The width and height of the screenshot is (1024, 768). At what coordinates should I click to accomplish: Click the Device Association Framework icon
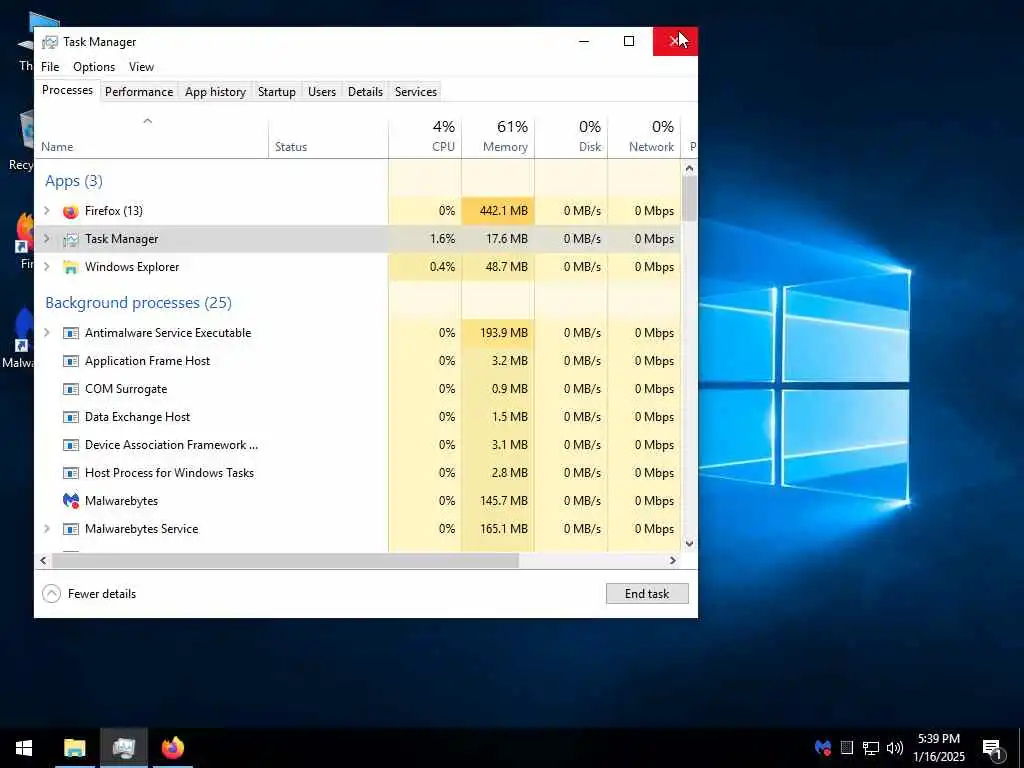71,445
